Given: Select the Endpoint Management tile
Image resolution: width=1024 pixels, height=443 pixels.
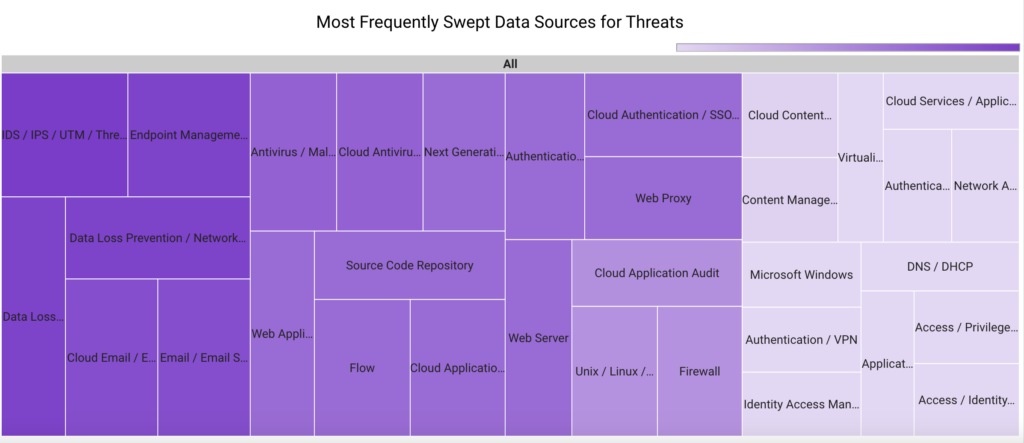Looking at the screenshot, I should tap(189, 135).
